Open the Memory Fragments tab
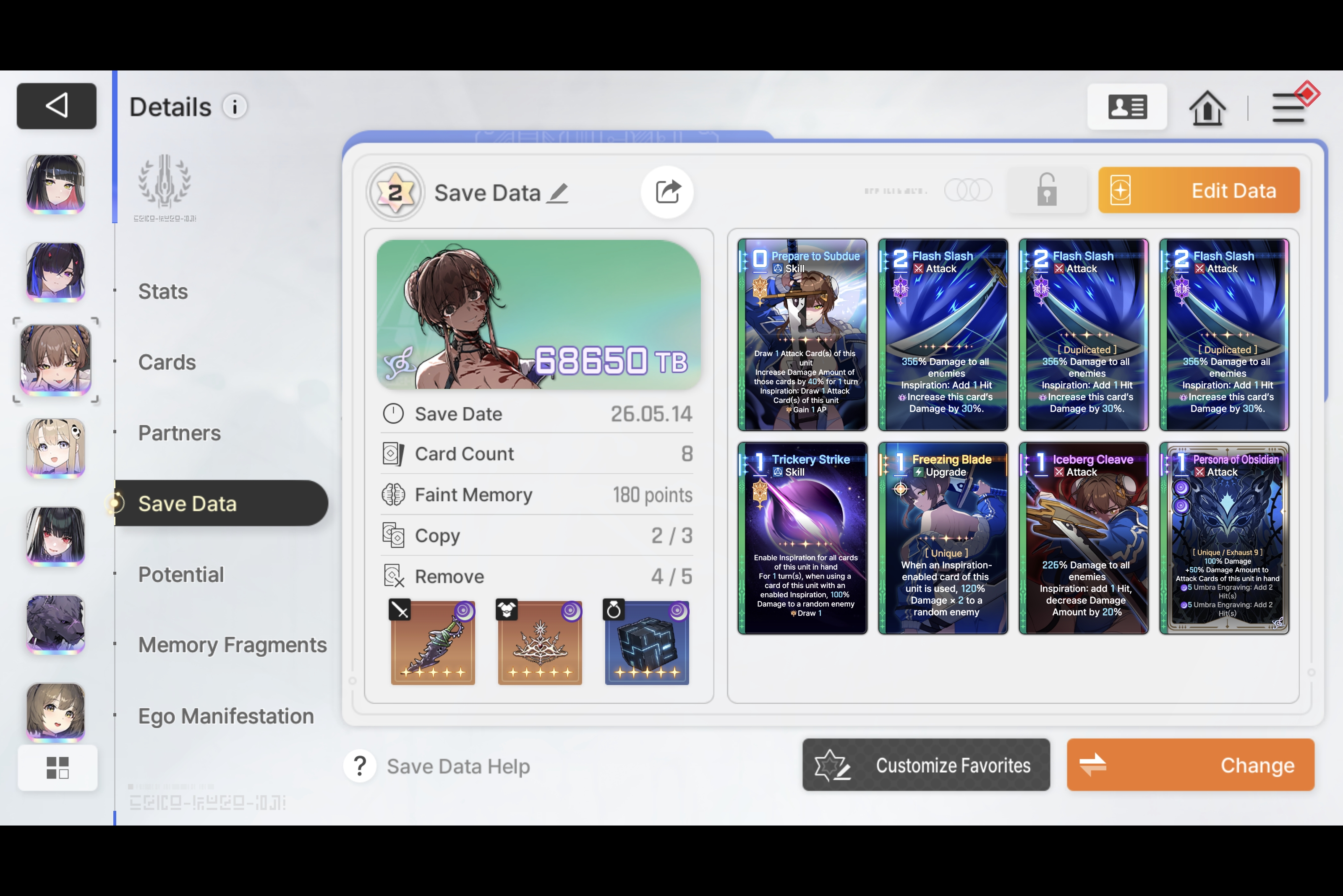1343x896 pixels. coord(232,645)
